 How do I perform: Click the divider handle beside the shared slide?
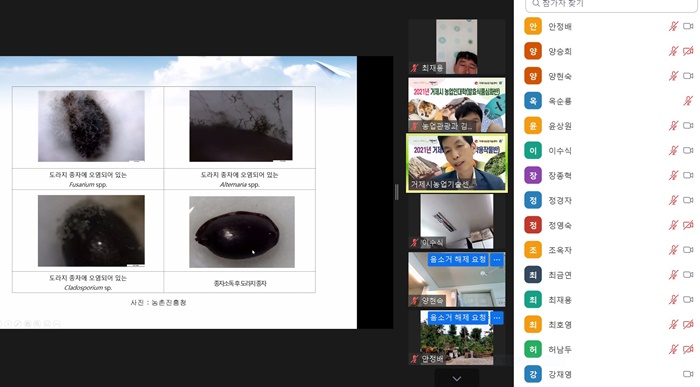click(396, 192)
